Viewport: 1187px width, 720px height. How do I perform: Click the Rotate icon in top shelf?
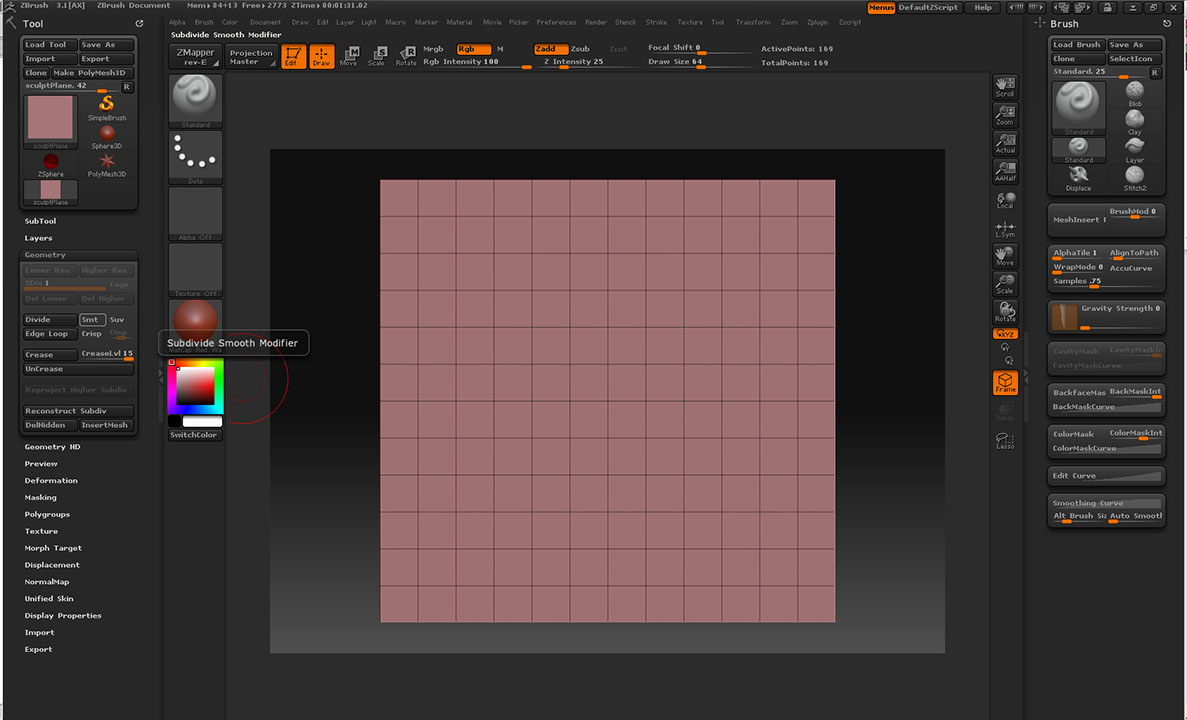pyautogui.click(x=406, y=57)
